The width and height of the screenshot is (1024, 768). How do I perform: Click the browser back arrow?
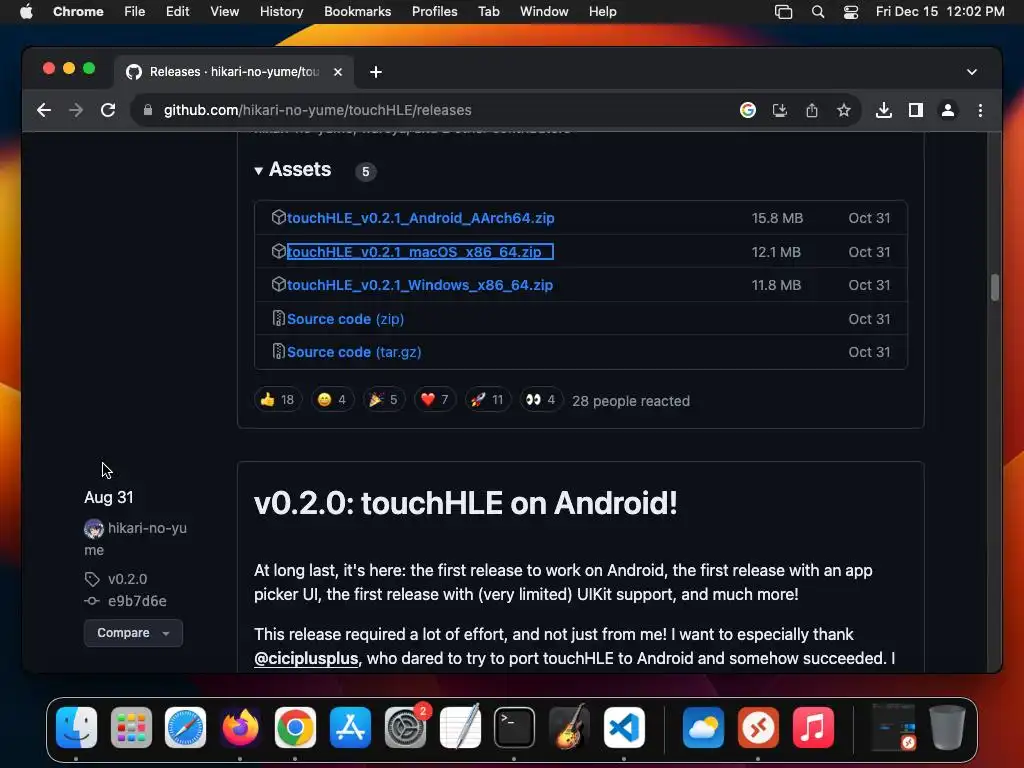point(44,110)
